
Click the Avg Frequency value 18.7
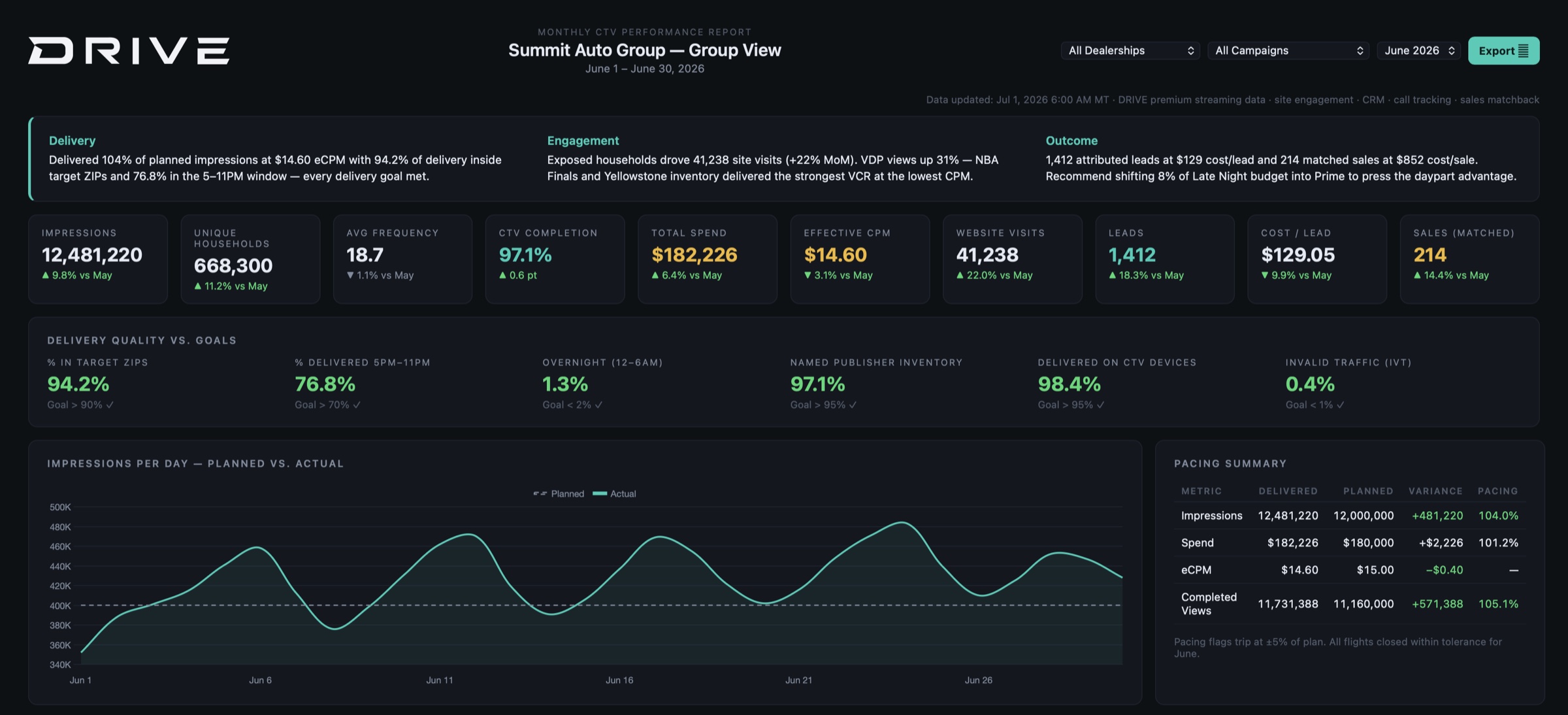tap(365, 254)
